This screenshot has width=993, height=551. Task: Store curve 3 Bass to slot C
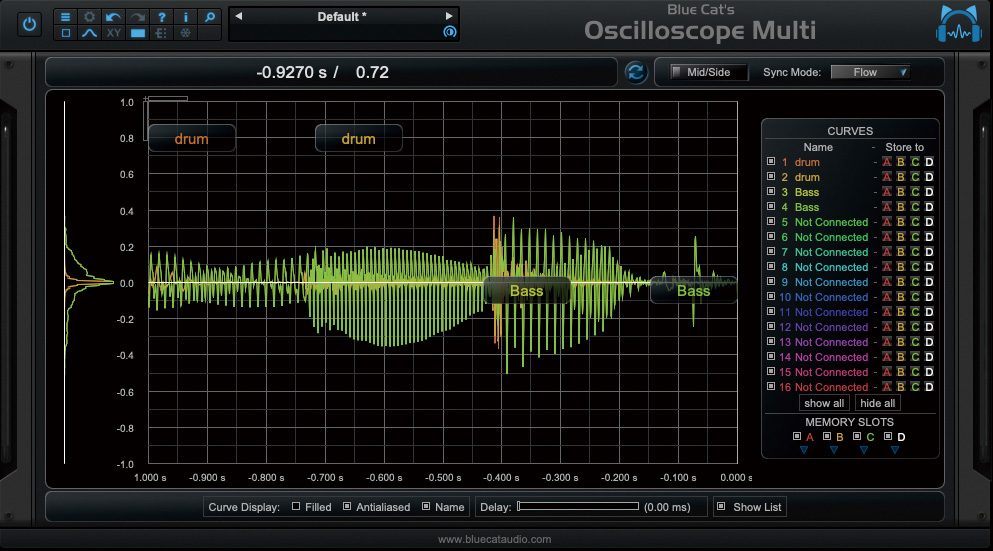point(915,192)
